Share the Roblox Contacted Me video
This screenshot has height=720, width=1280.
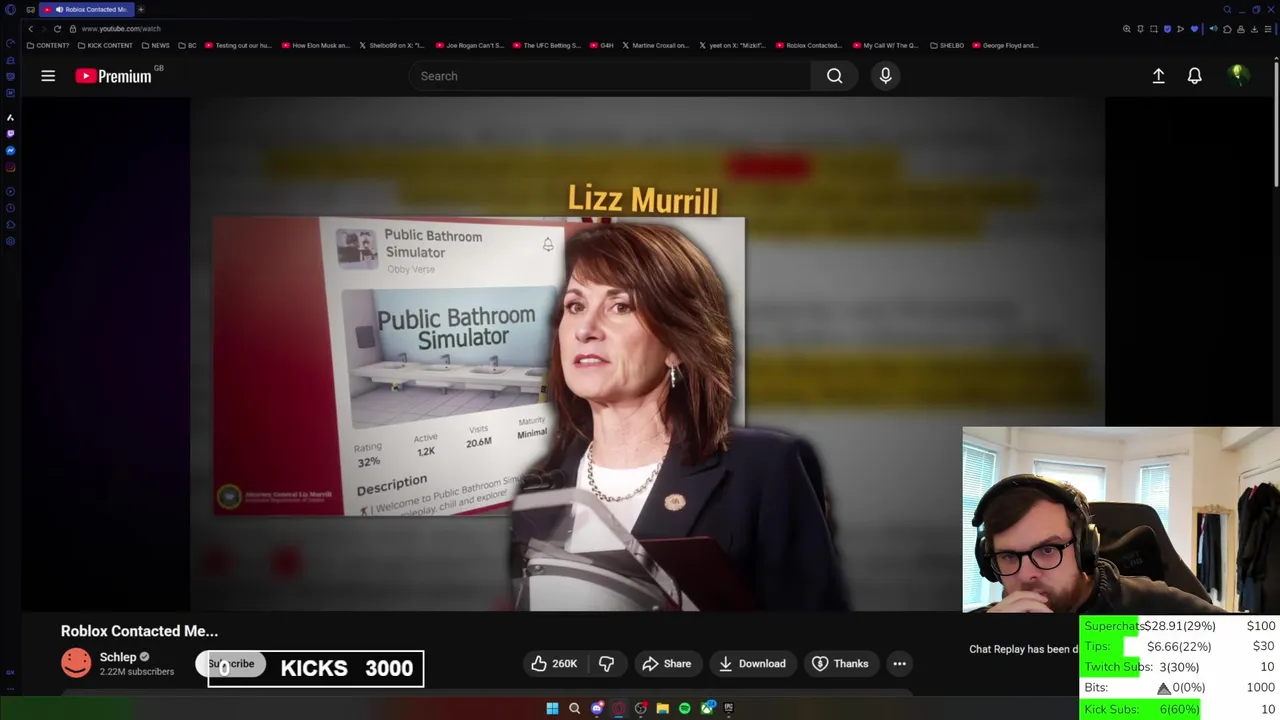(x=667, y=663)
